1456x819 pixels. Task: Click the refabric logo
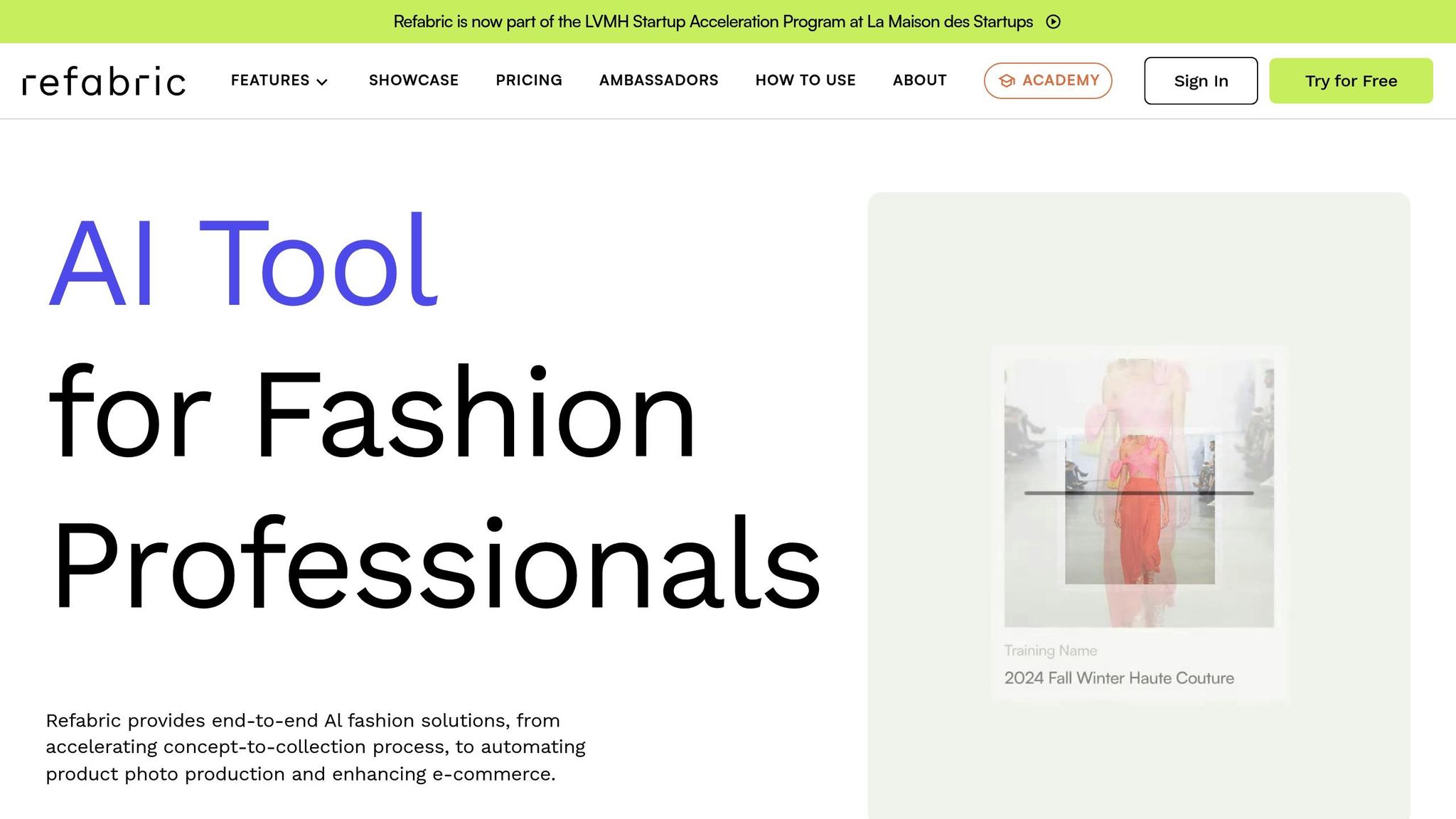click(x=104, y=81)
